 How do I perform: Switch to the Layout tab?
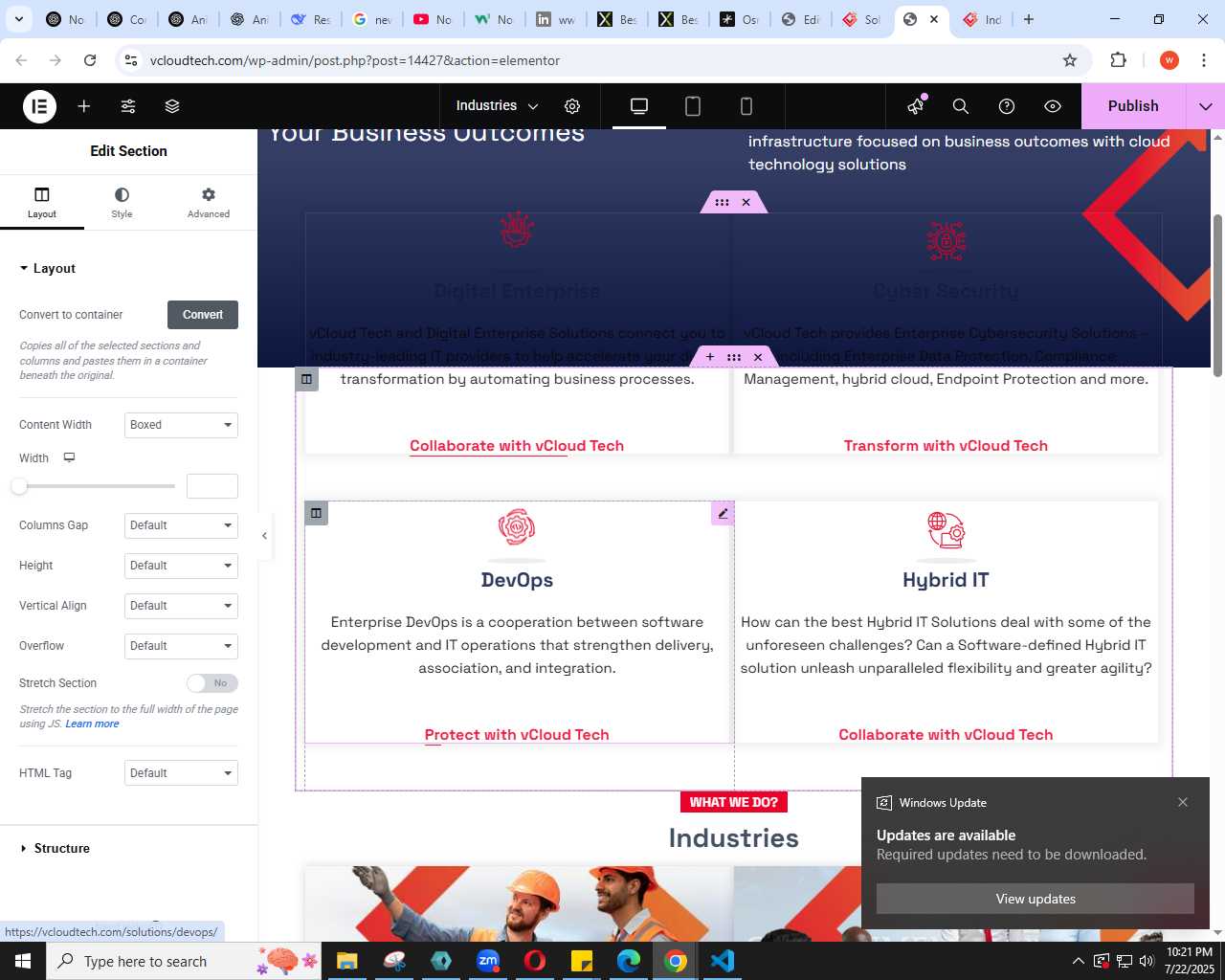click(x=42, y=203)
